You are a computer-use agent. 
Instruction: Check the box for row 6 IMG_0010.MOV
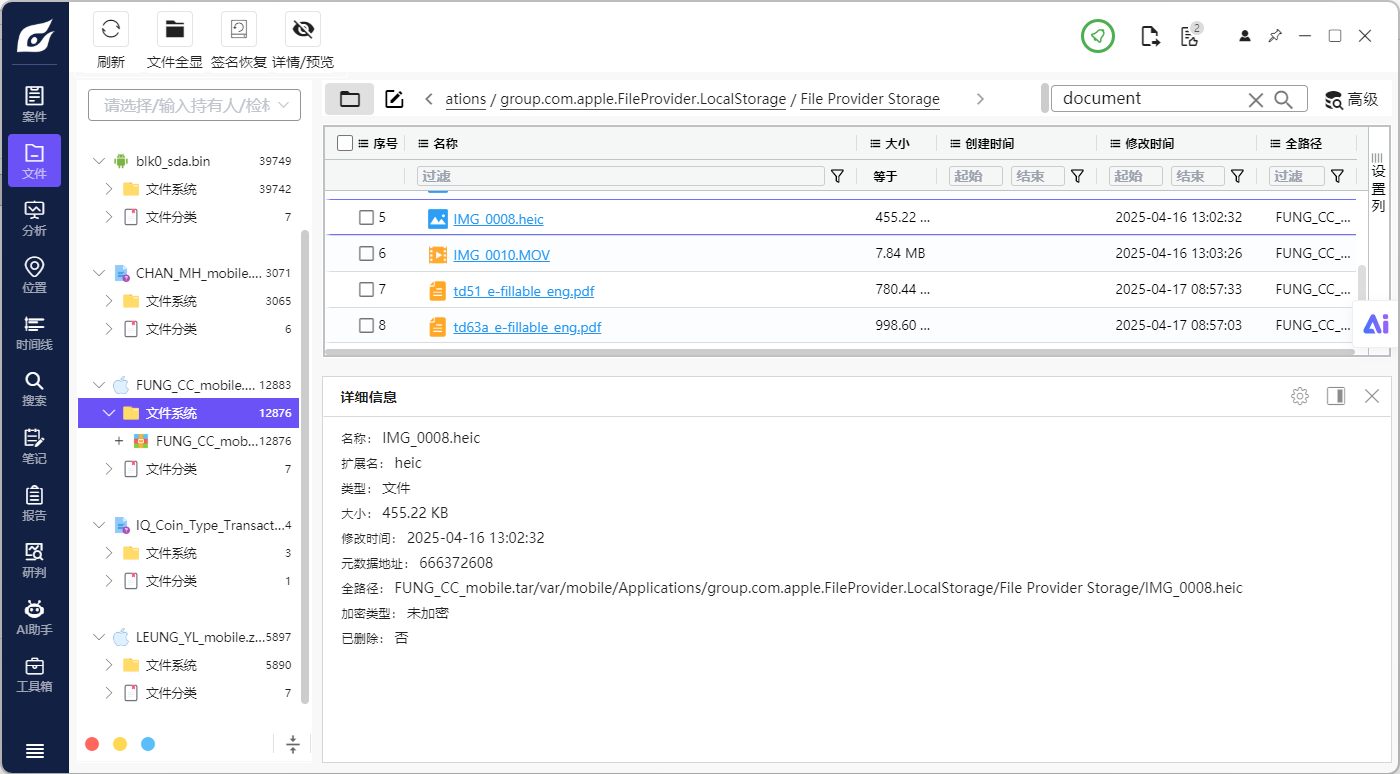pyautogui.click(x=366, y=253)
